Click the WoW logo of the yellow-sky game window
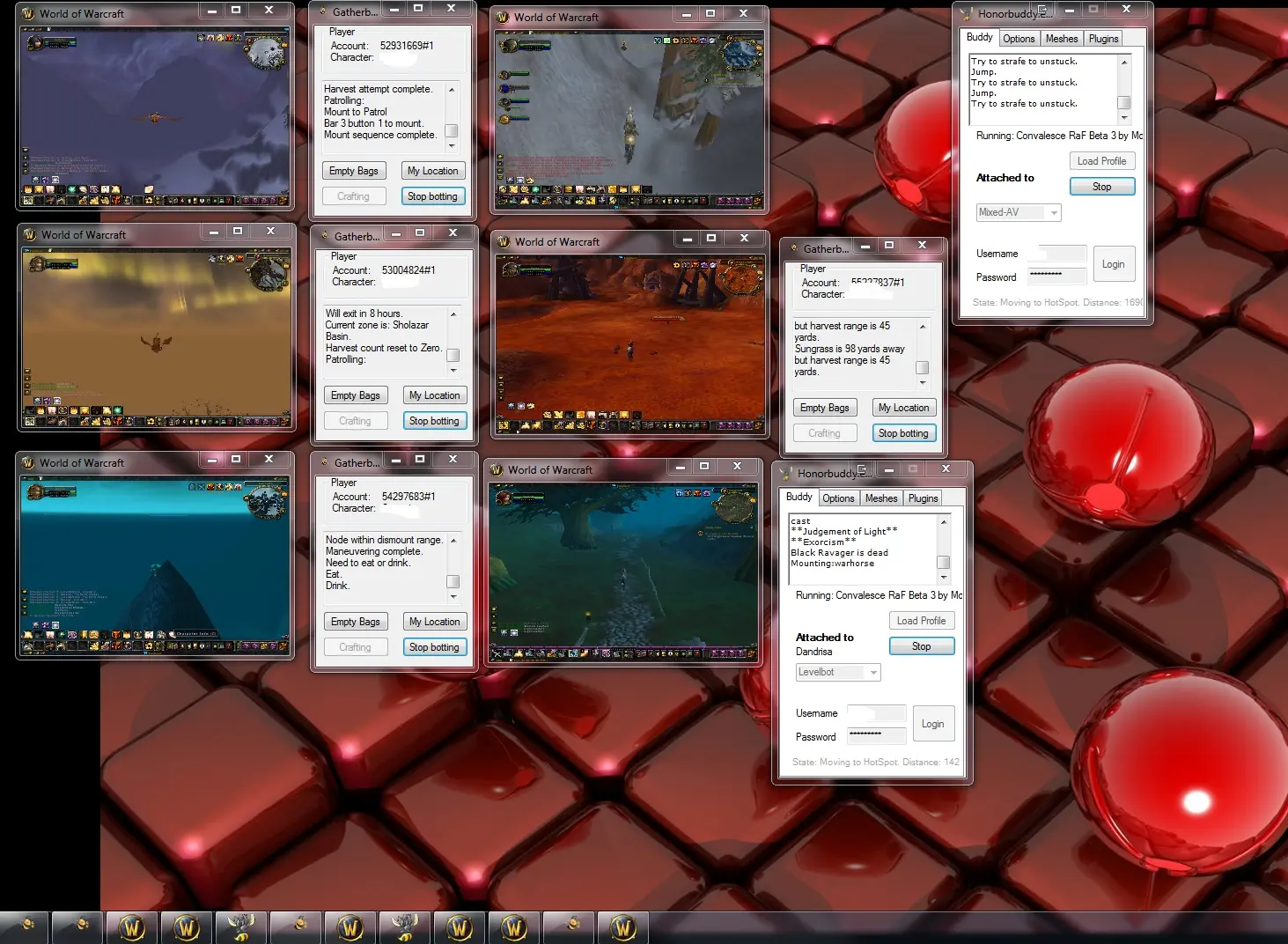 click(x=30, y=234)
